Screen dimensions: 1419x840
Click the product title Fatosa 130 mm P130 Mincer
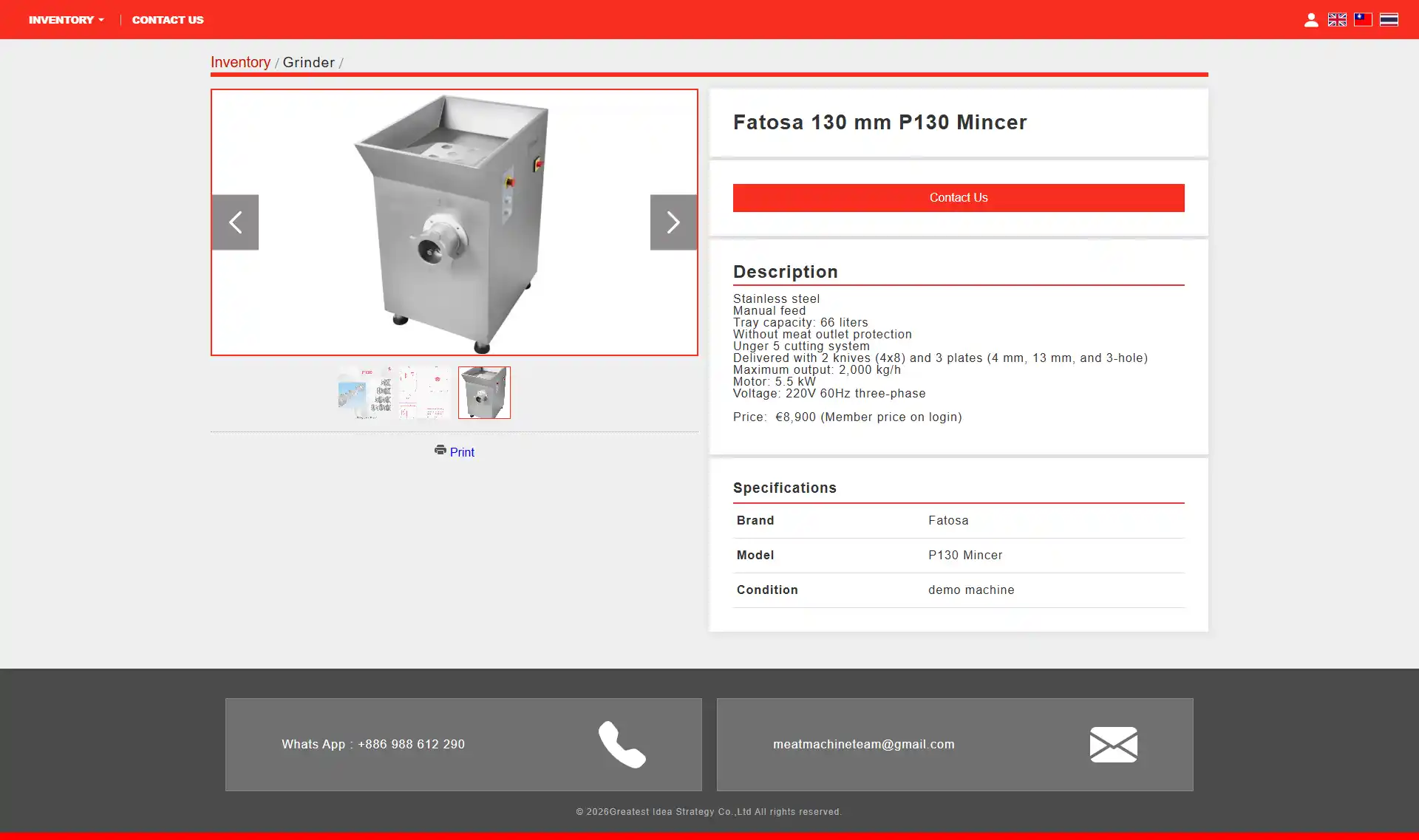click(880, 122)
